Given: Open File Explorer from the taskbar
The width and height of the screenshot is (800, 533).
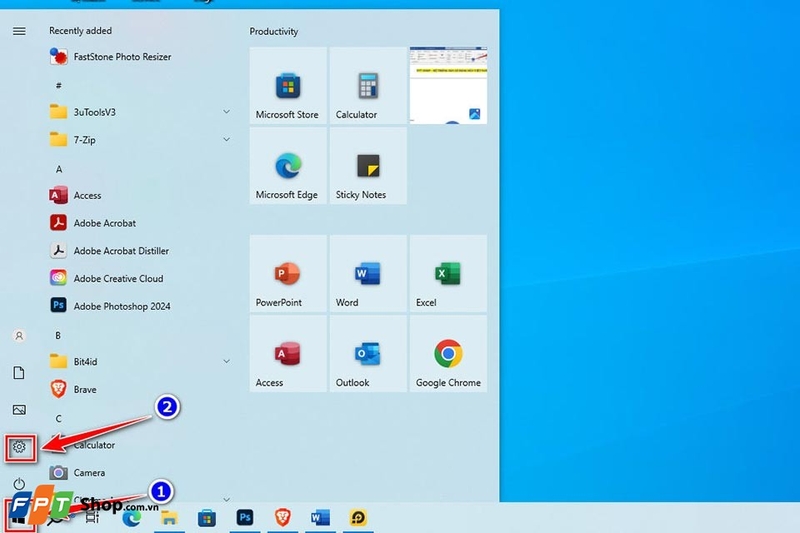Looking at the screenshot, I should click(x=169, y=518).
